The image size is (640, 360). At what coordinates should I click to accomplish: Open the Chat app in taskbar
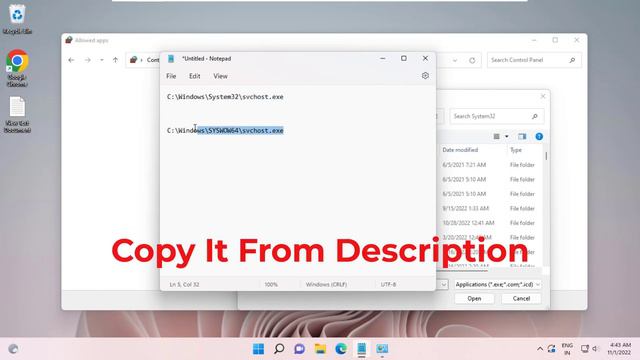point(300,349)
